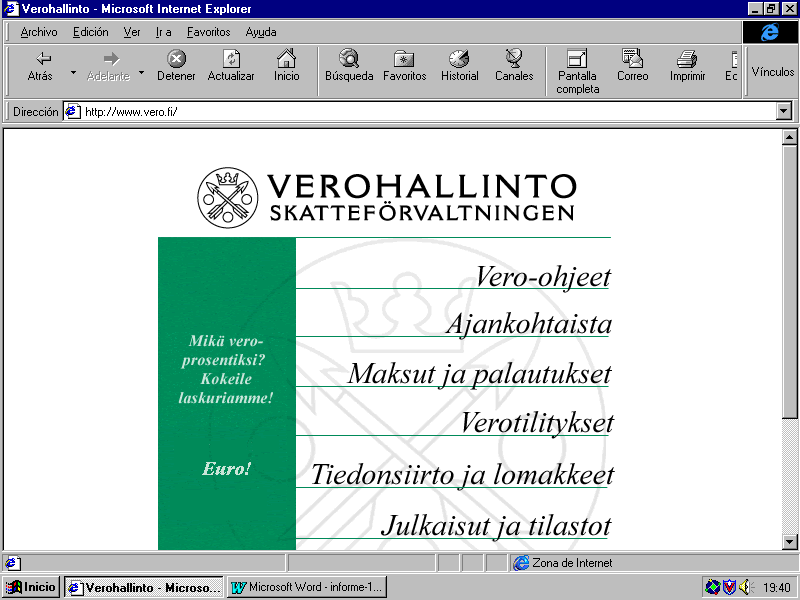Open the Maksut ja palautukset link
The height and width of the screenshot is (600, 800).
[x=480, y=374]
